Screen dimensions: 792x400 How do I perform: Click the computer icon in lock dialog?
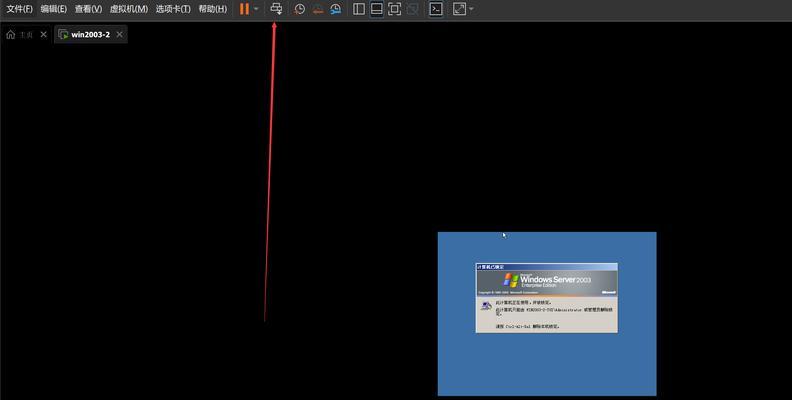click(486, 306)
